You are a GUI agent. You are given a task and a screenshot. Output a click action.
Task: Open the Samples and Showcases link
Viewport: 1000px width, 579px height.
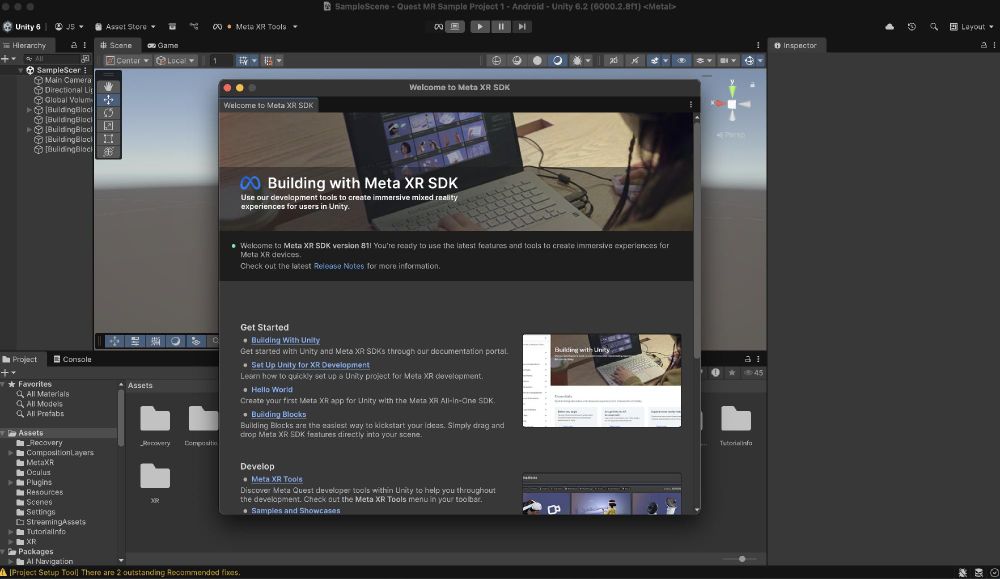pyautogui.click(x=295, y=511)
